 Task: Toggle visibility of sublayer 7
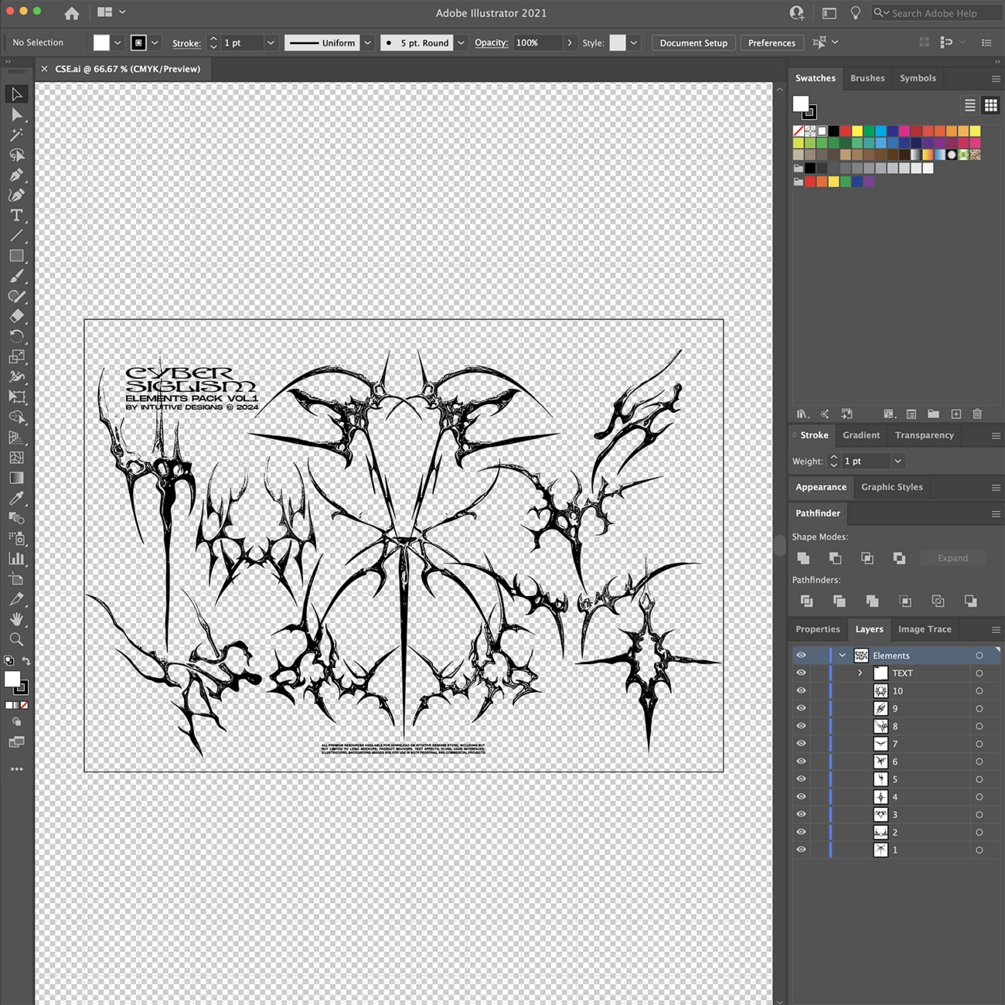pyautogui.click(x=801, y=743)
